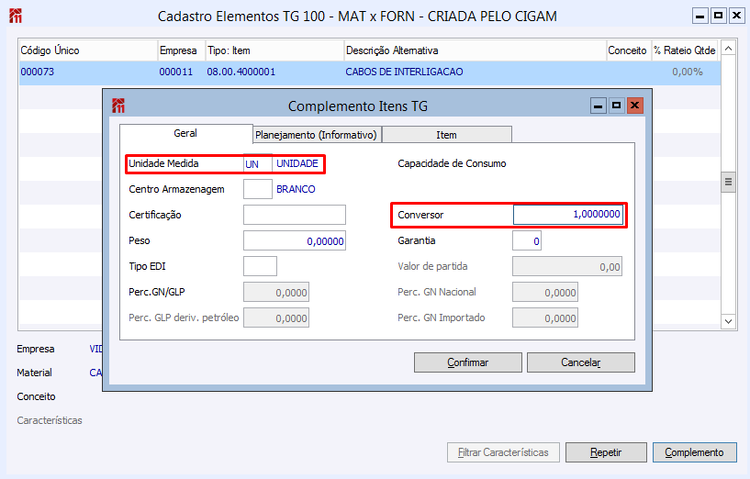This screenshot has width=750, height=479.
Task: Click the Confirmar button
Action: point(468,362)
